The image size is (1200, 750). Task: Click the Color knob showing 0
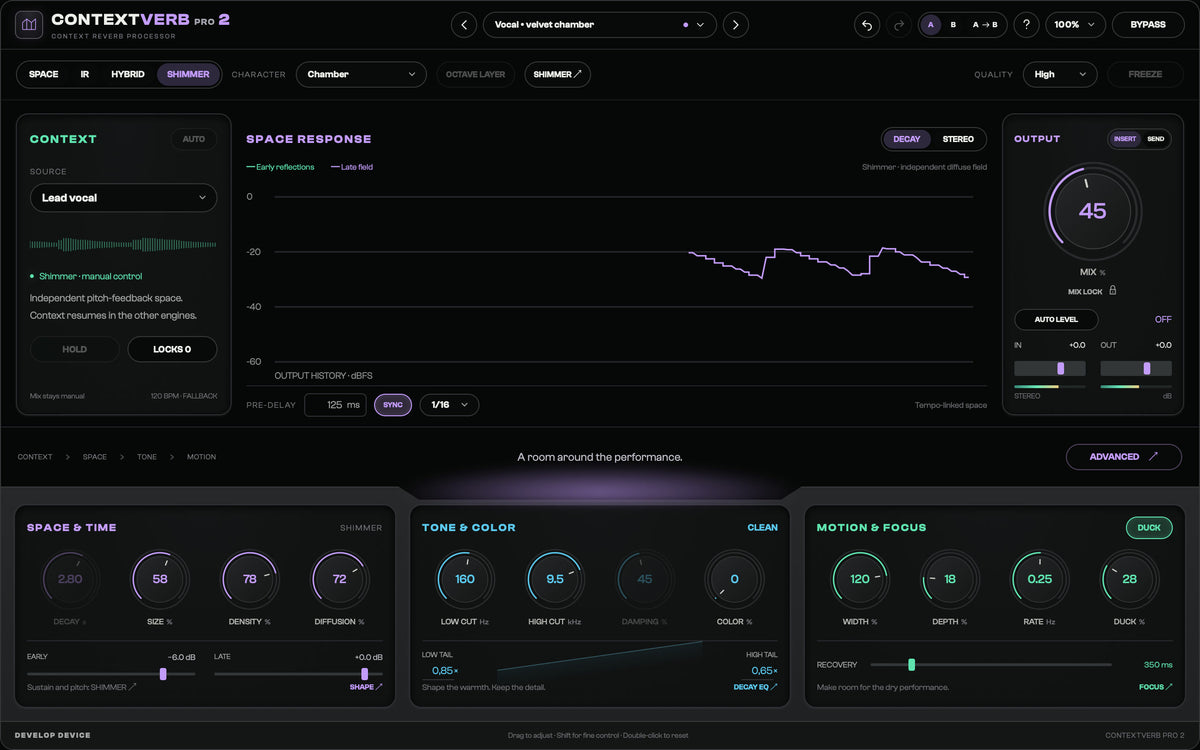click(x=735, y=579)
